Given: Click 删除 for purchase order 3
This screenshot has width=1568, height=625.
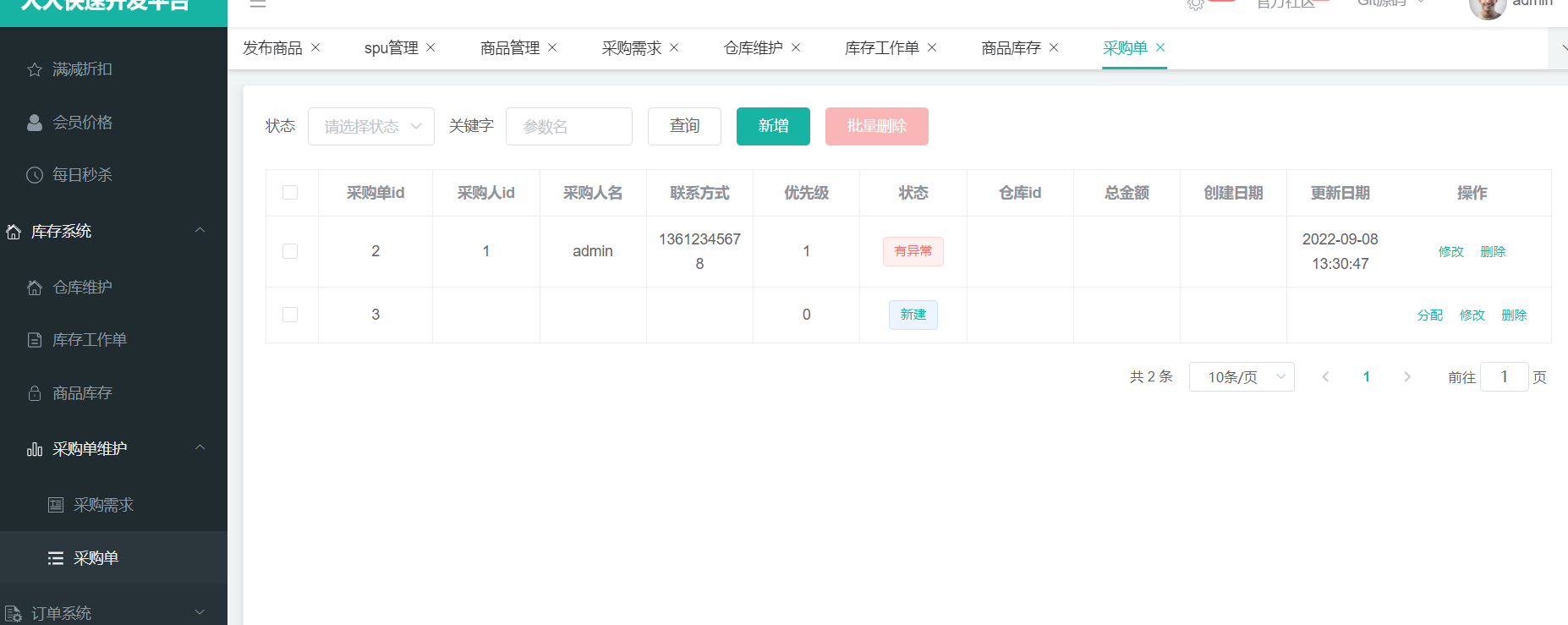Looking at the screenshot, I should point(1514,315).
